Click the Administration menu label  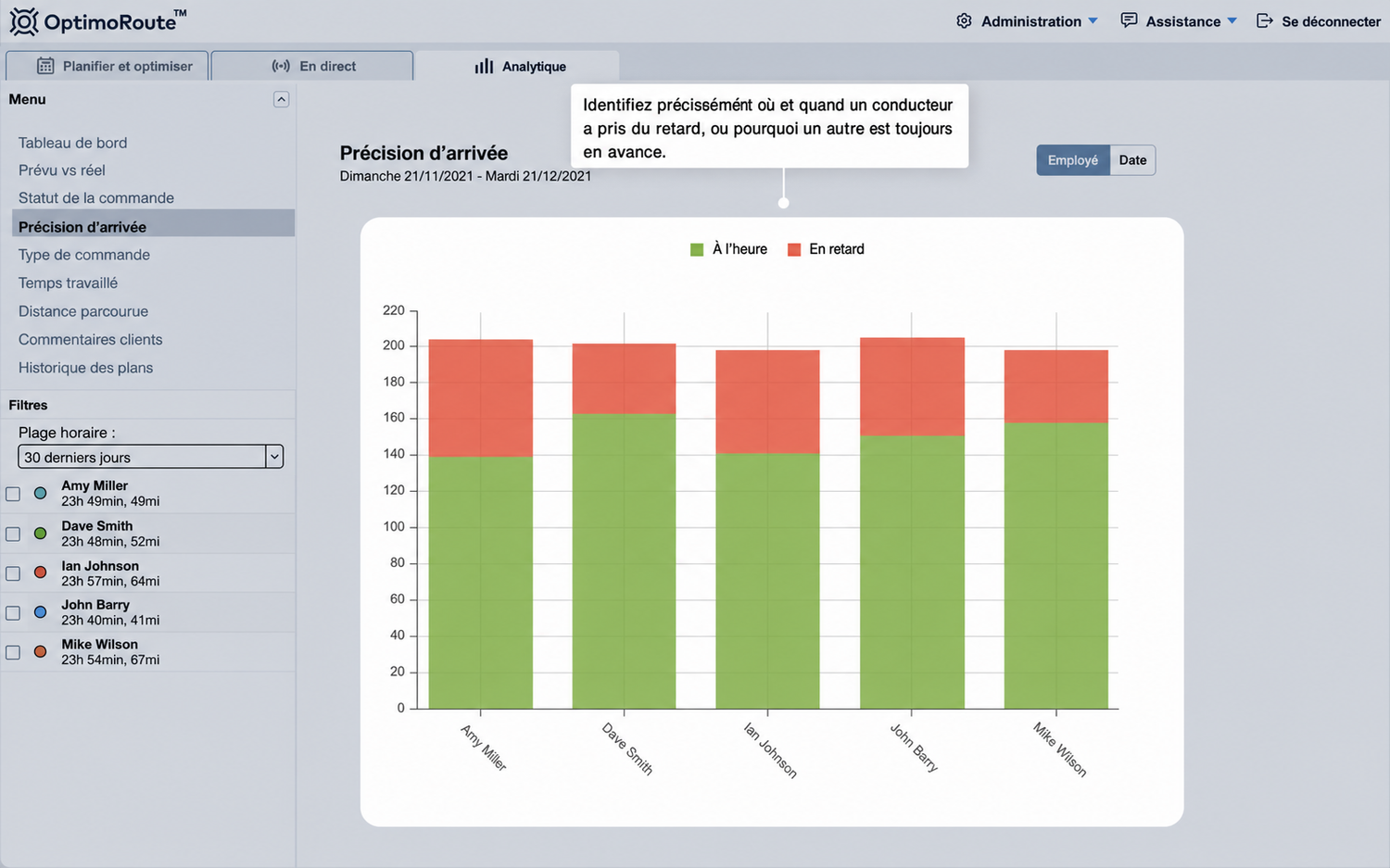tap(1031, 21)
